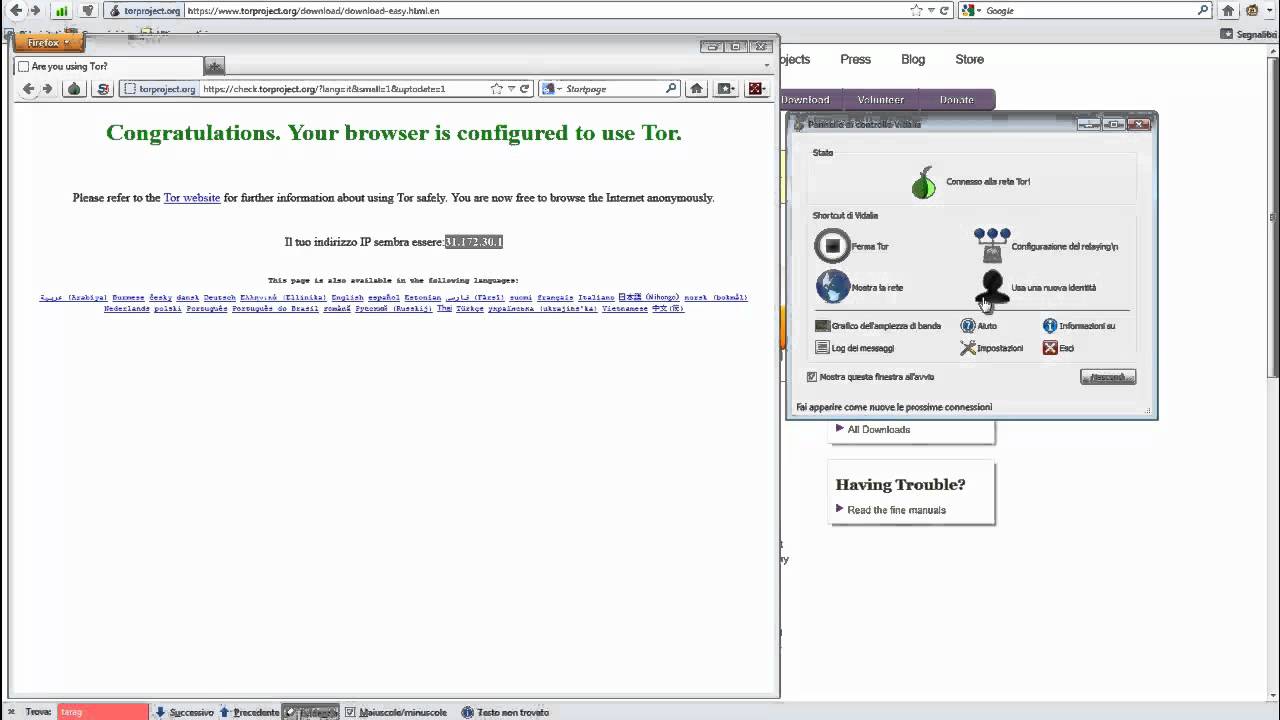Viewport: 1280px width, 720px height.
Task: Click the Trova find text field
Action: (102, 712)
